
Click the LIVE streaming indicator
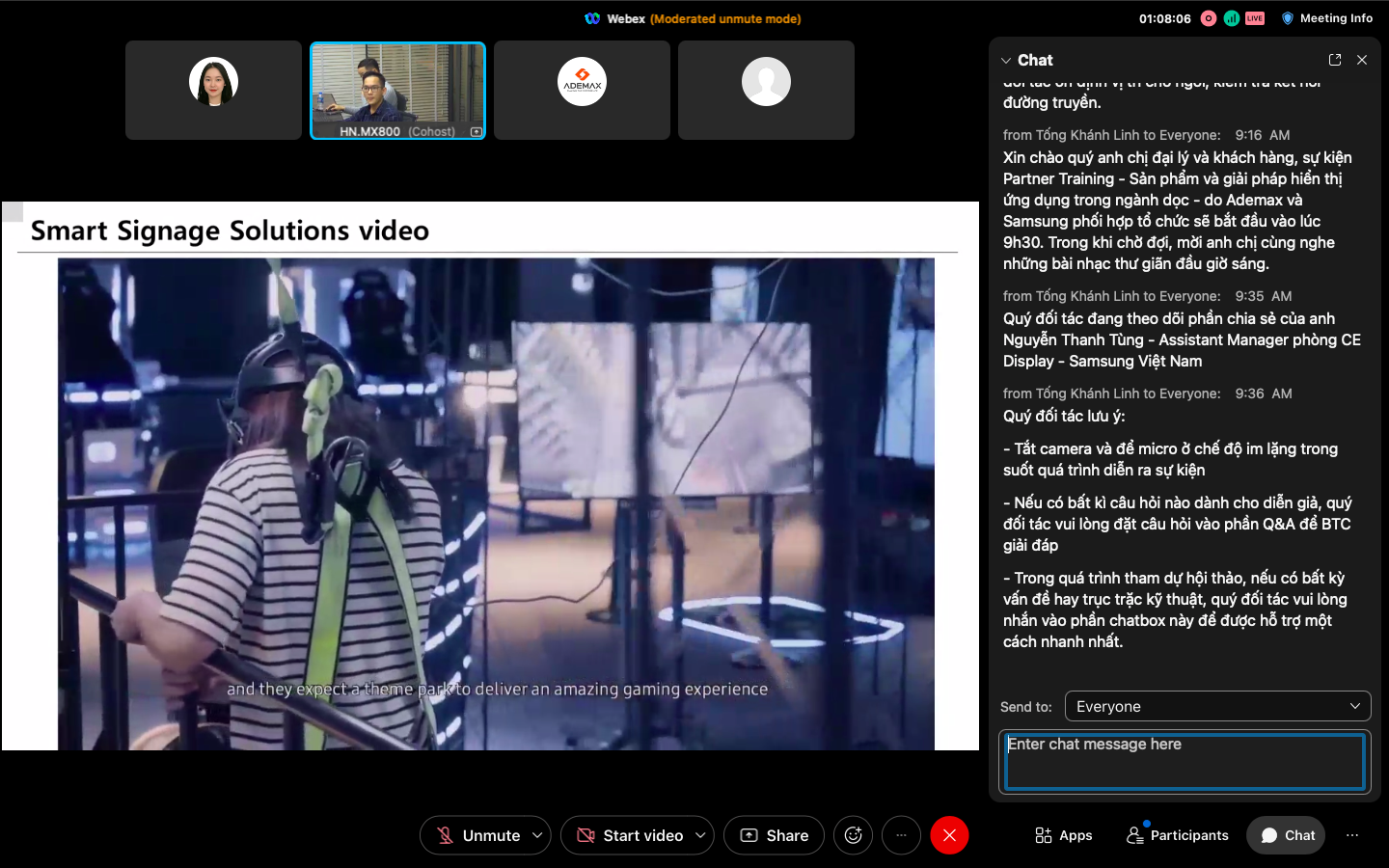(1255, 18)
